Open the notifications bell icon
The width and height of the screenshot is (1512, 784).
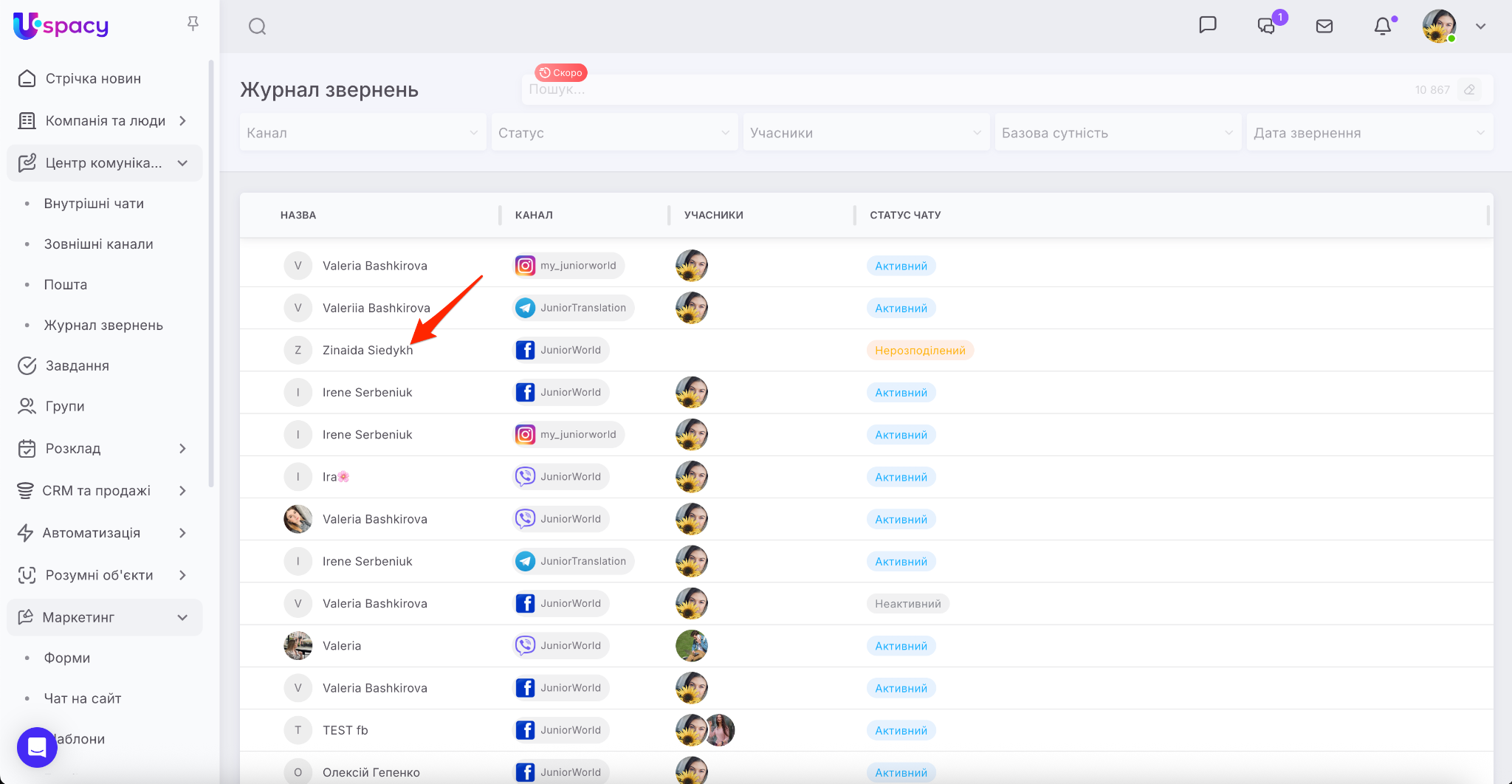pyautogui.click(x=1383, y=27)
